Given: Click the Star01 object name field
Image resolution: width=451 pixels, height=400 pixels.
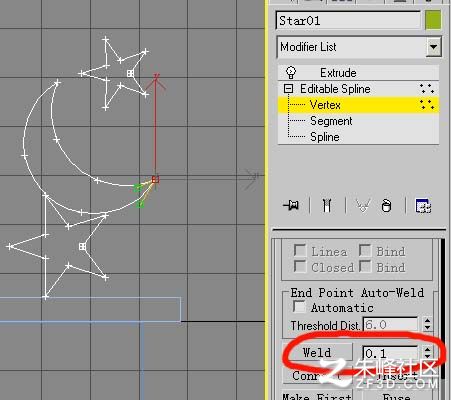Looking at the screenshot, I should click(x=348, y=21).
